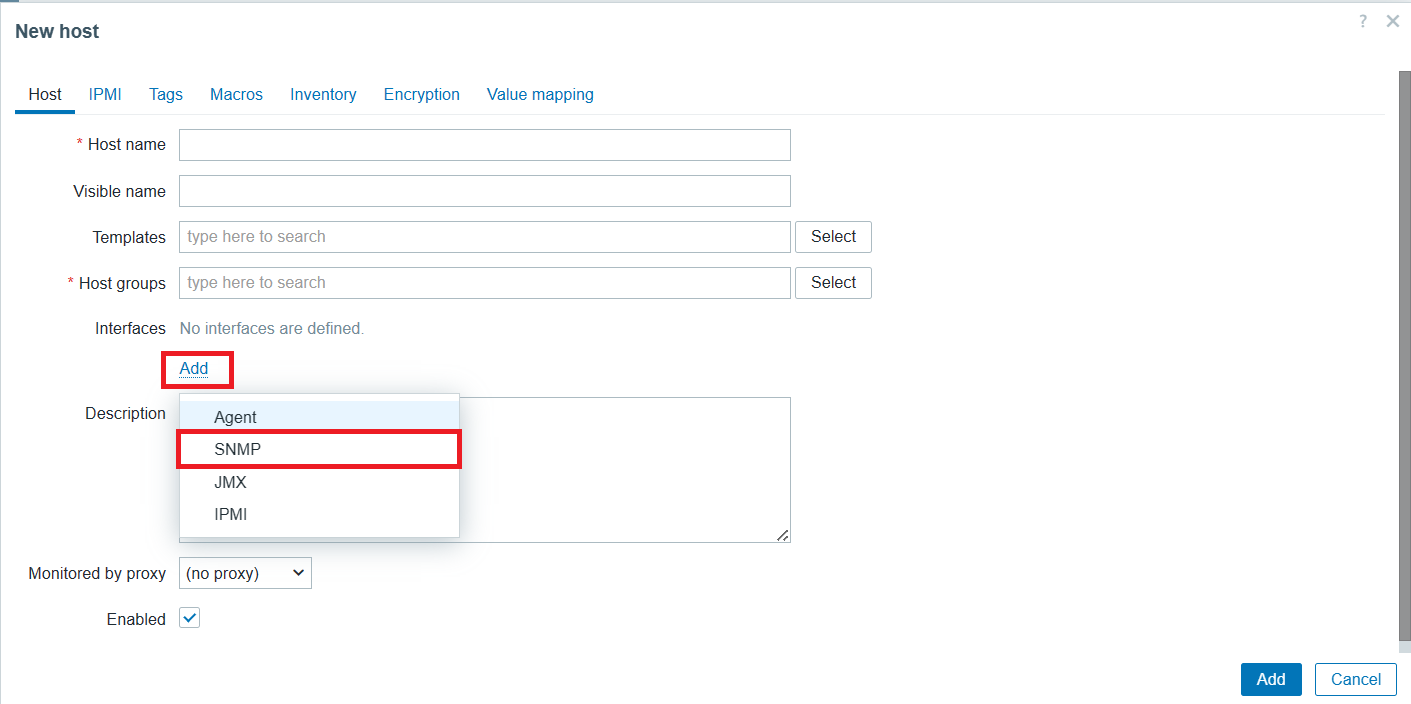Click Add to create the host
Screen dimensions: 1411x704
tap(1270, 679)
